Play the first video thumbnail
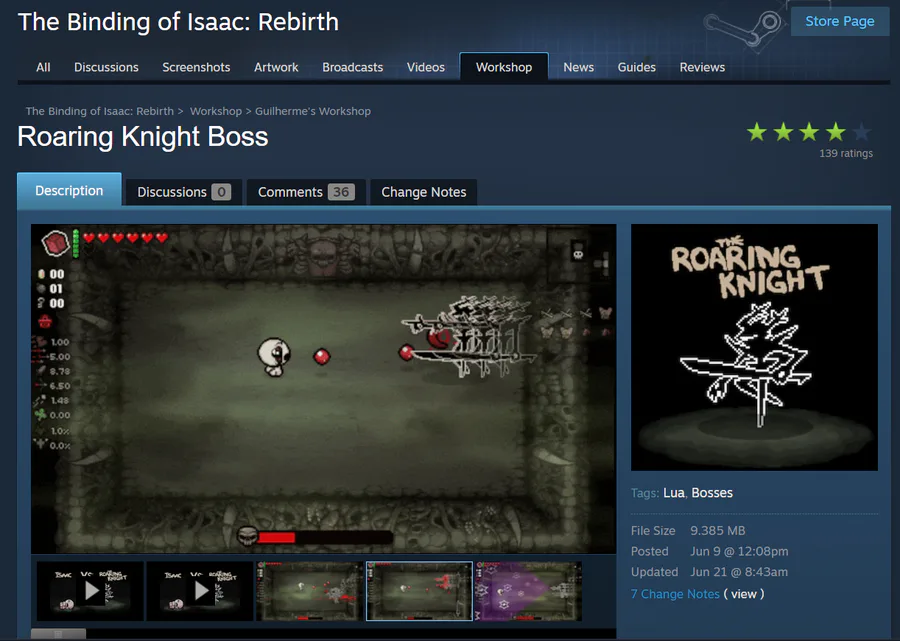 tap(90, 591)
